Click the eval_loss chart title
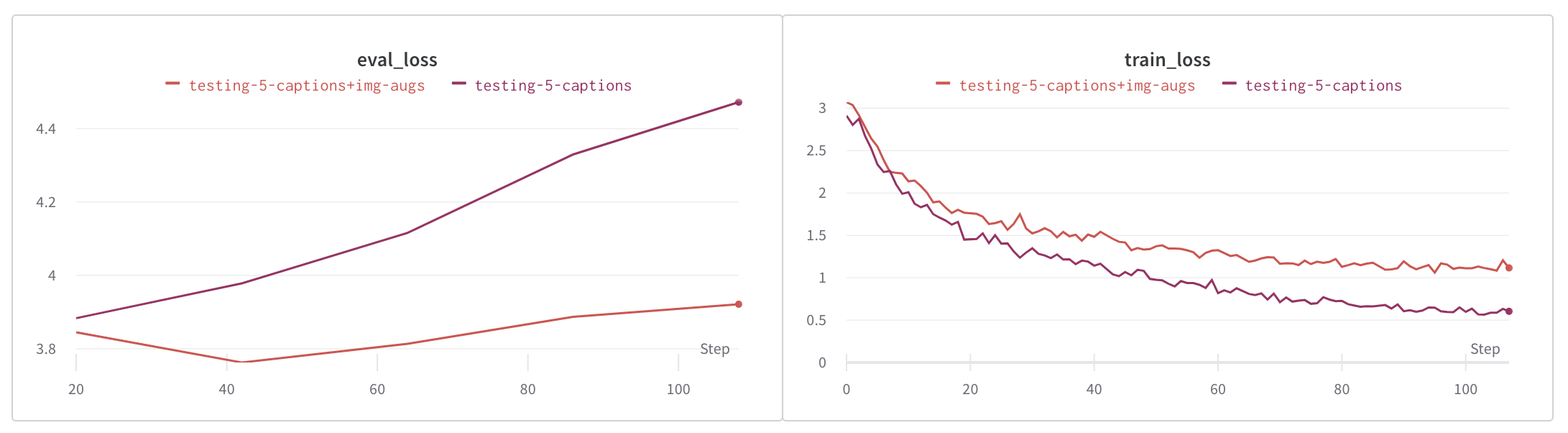This screenshot has width=1568, height=433. tap(397, 60)
